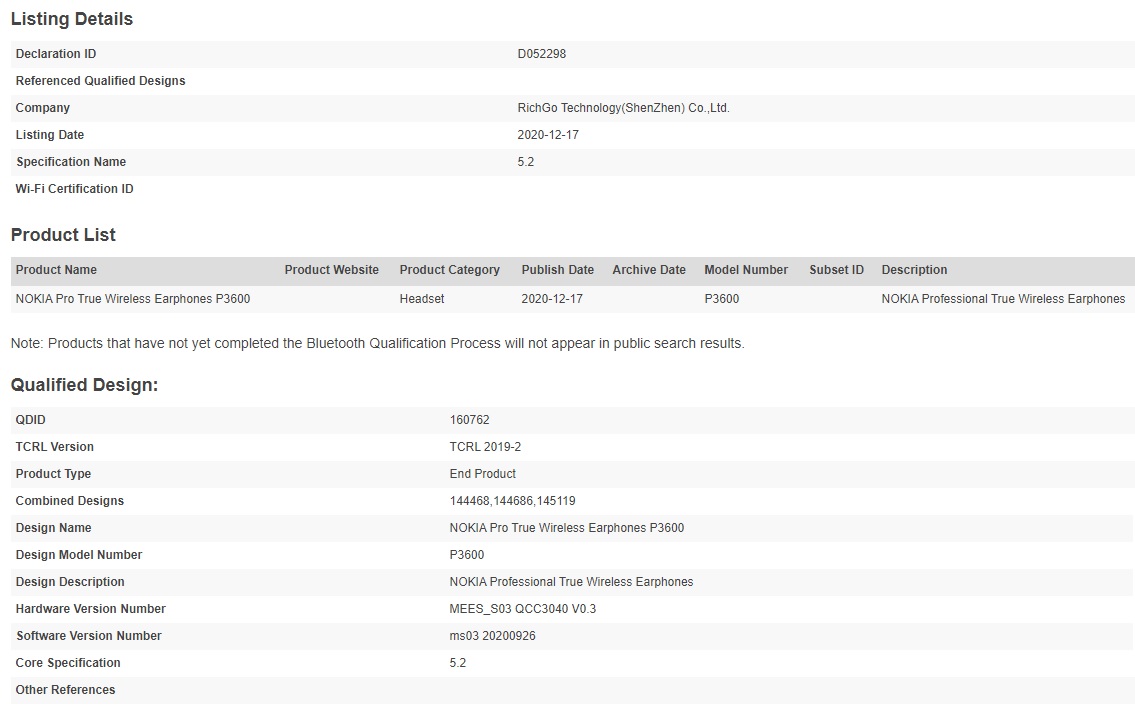Click the 'QDID' label

(x=30, y=420)
